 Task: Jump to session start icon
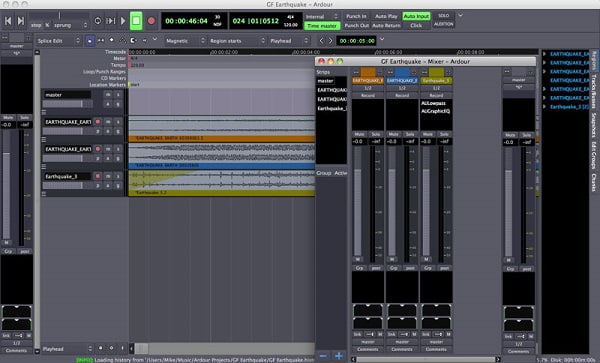[x=8, y=21]
